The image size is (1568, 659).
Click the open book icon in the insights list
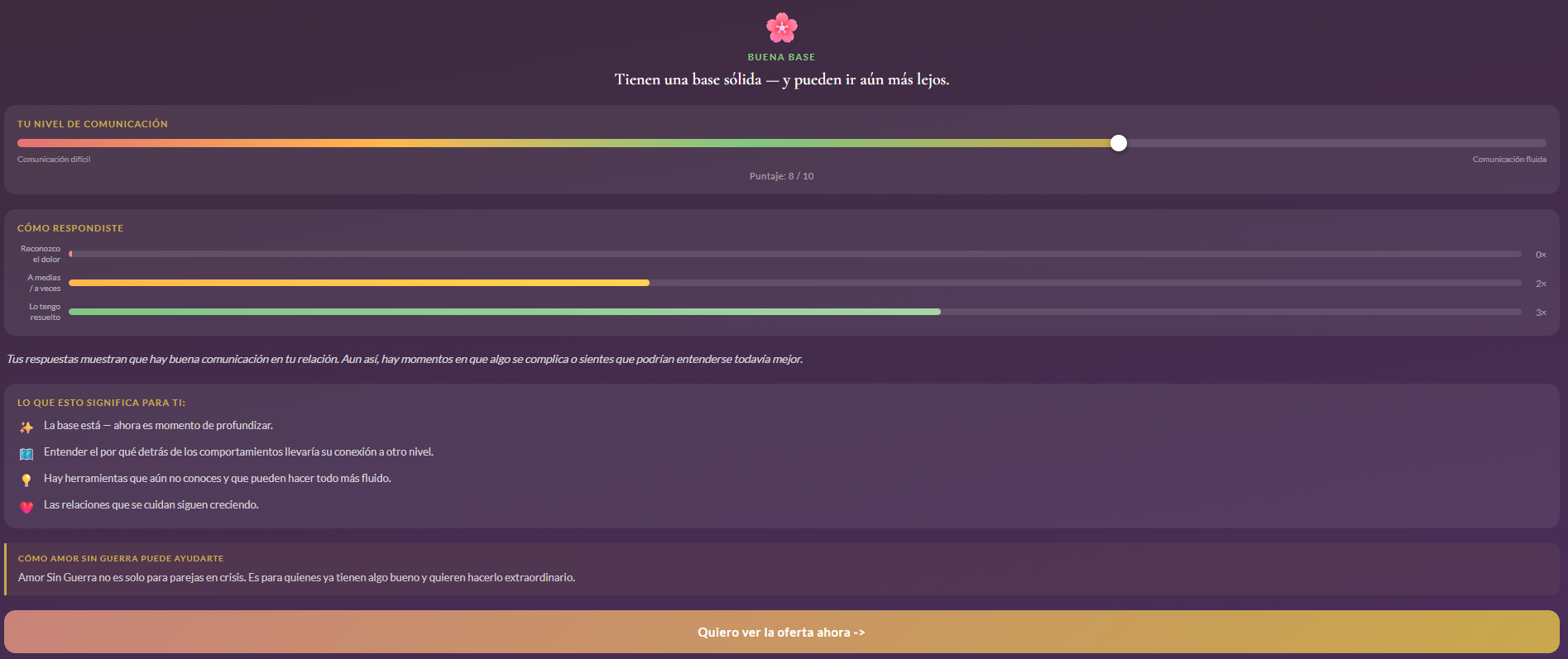tap(26, 452)
